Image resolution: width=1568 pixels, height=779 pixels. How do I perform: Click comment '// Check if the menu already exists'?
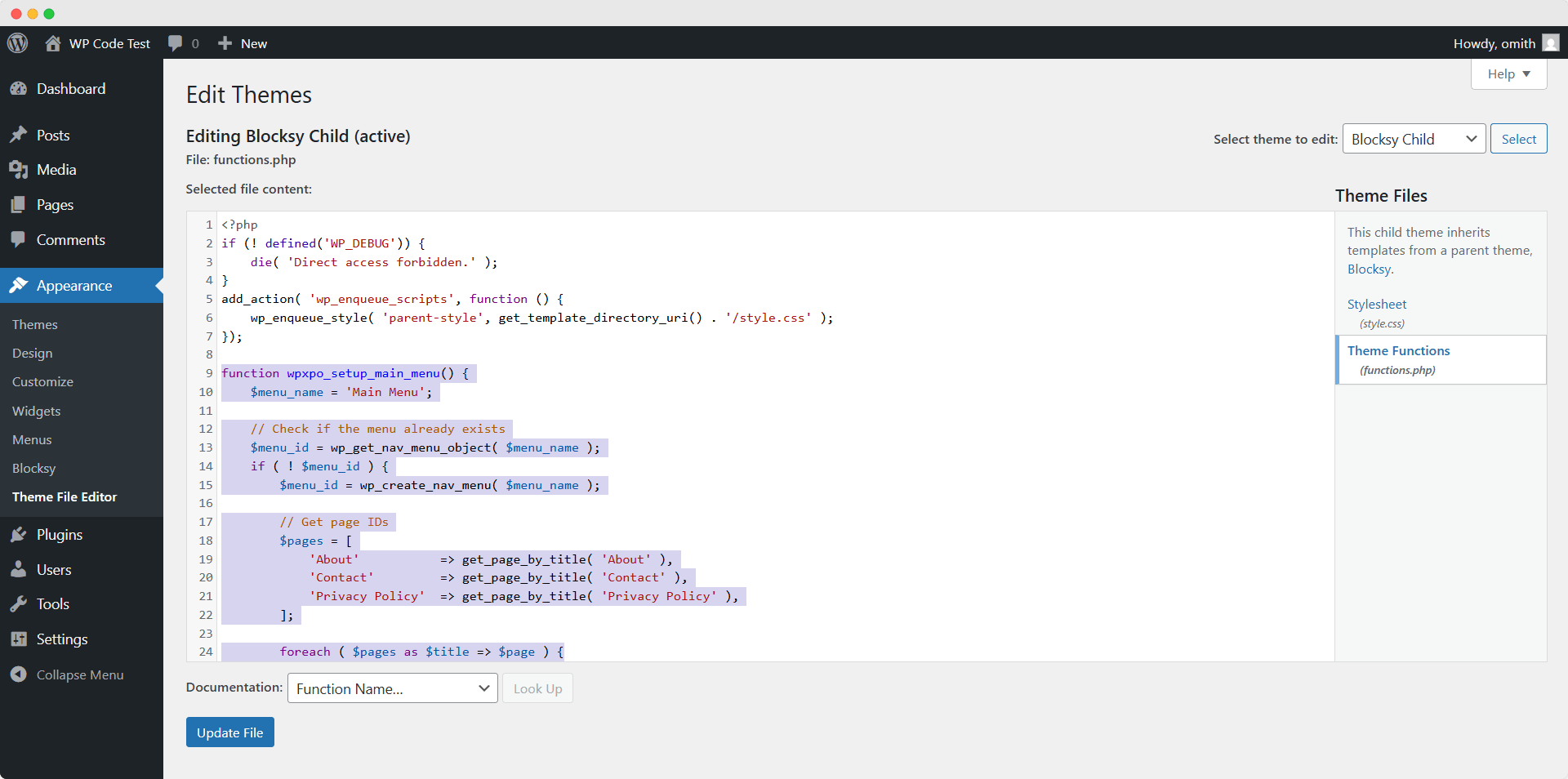378,429
